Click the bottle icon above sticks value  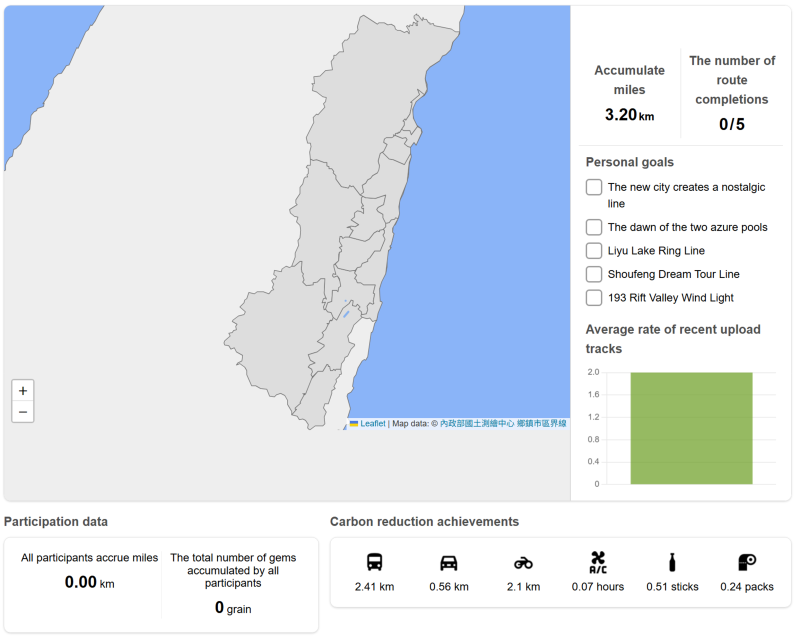click(x=672, y=562)
